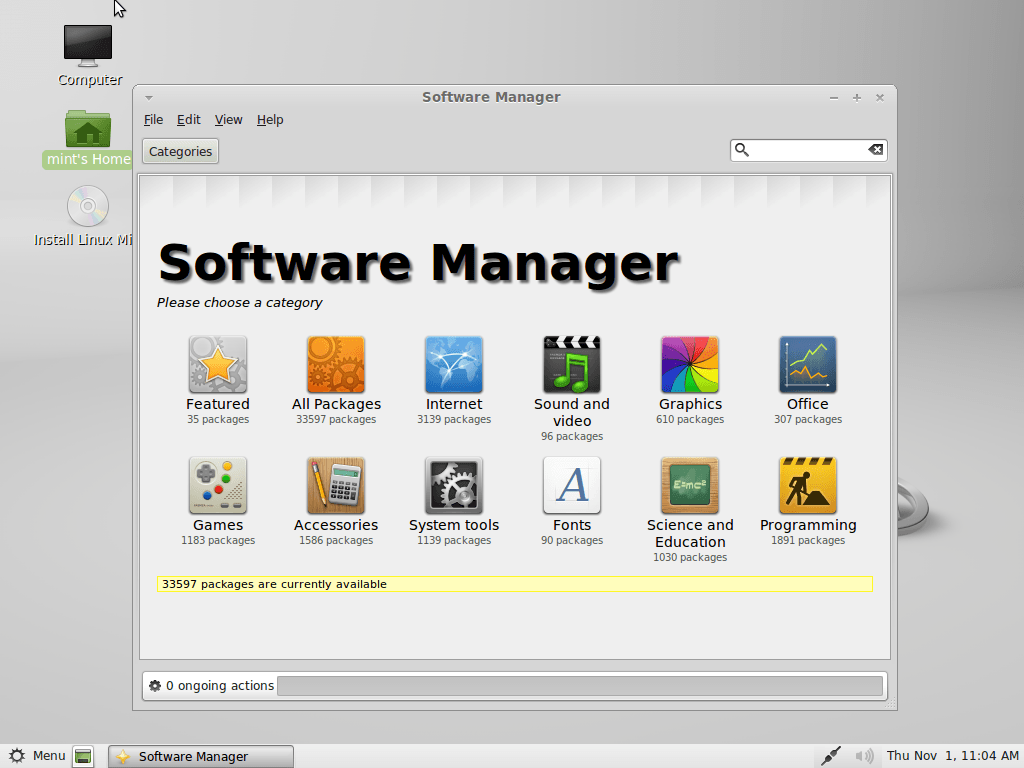
Task: Click the Games category label
Action: (217, 525)
